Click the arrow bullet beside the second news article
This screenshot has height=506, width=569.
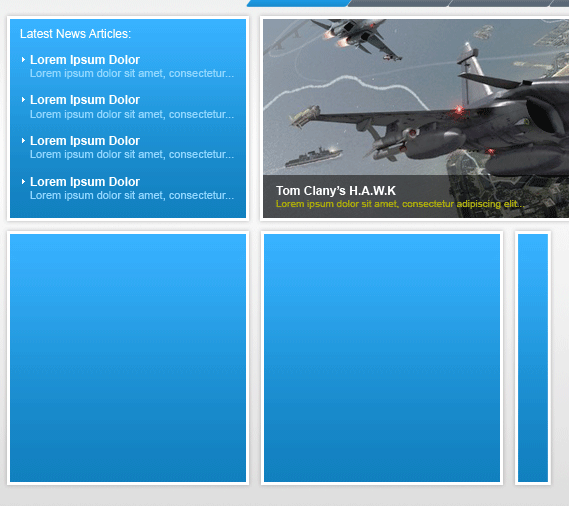pyautogui.click(x=23, y=99)
